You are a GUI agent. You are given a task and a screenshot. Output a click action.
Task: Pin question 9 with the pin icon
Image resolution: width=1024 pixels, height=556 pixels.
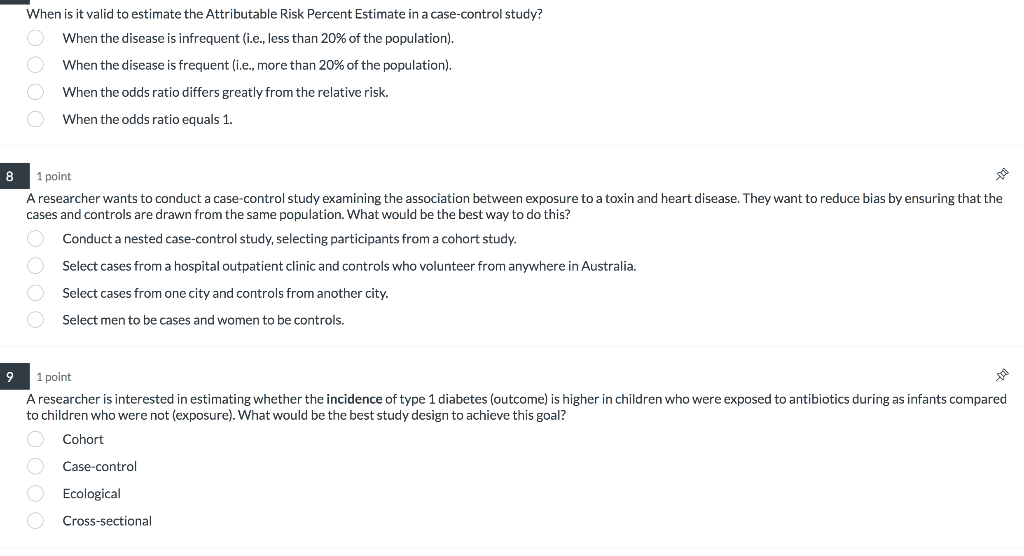(1002, 375)
